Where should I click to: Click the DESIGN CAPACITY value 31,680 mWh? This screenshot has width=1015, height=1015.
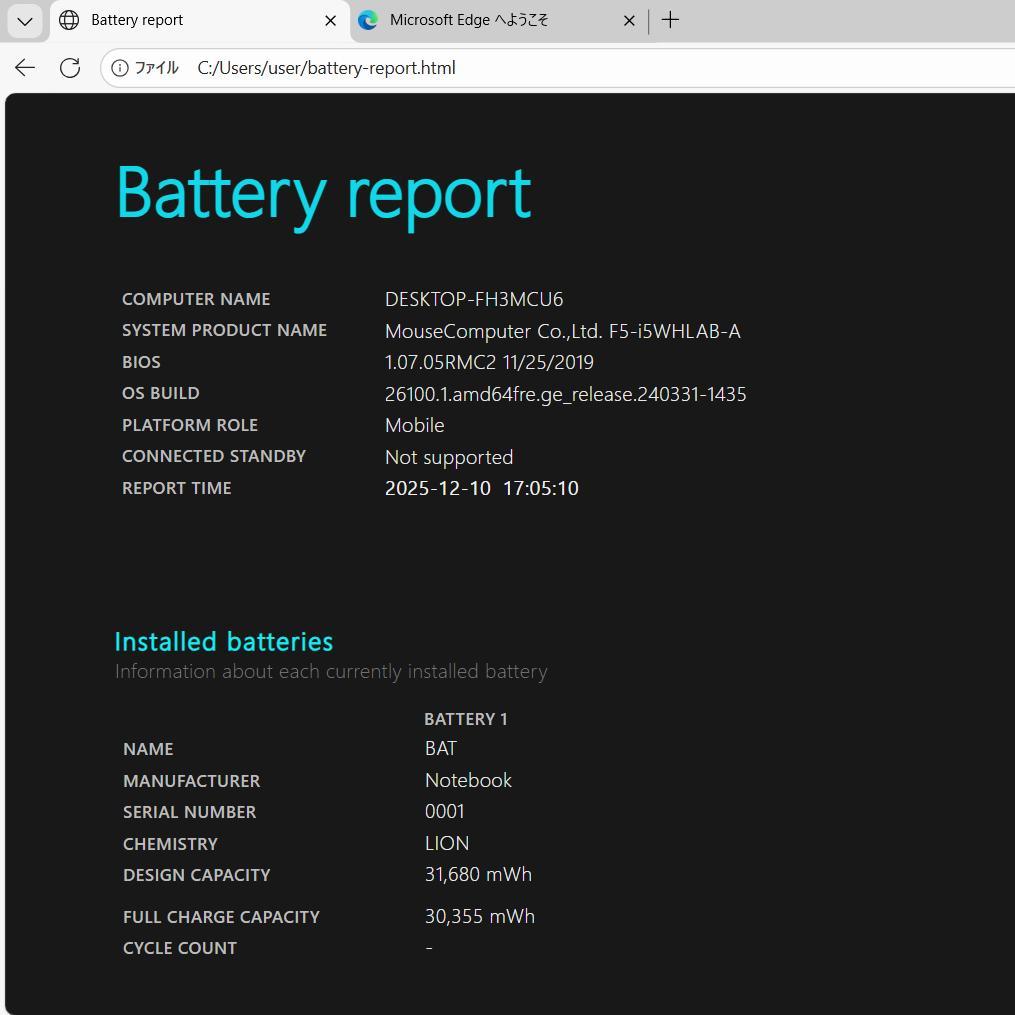[478, 874]
